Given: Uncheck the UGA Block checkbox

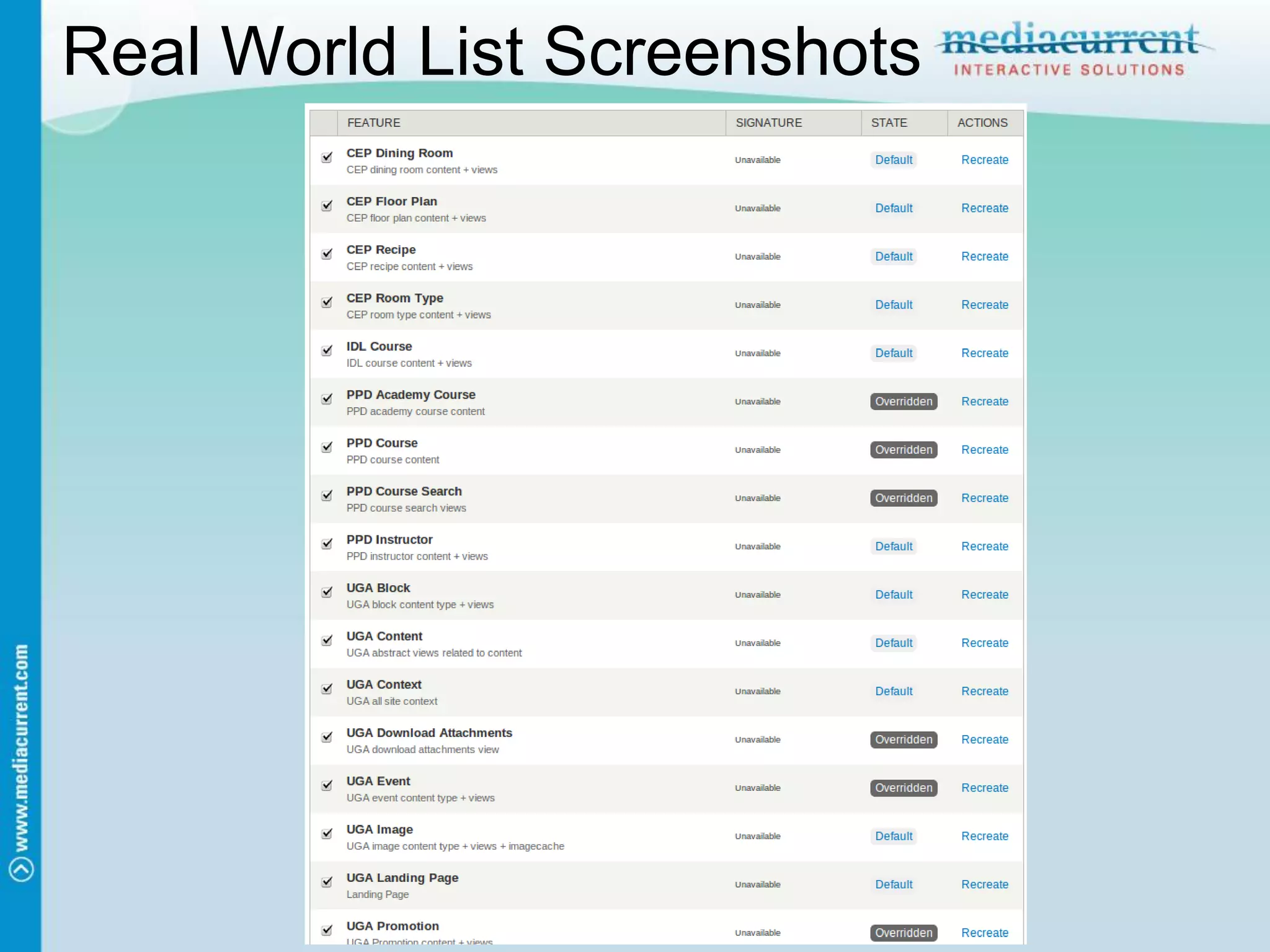Looking at the screenshot, I should (x=327, y=593).
